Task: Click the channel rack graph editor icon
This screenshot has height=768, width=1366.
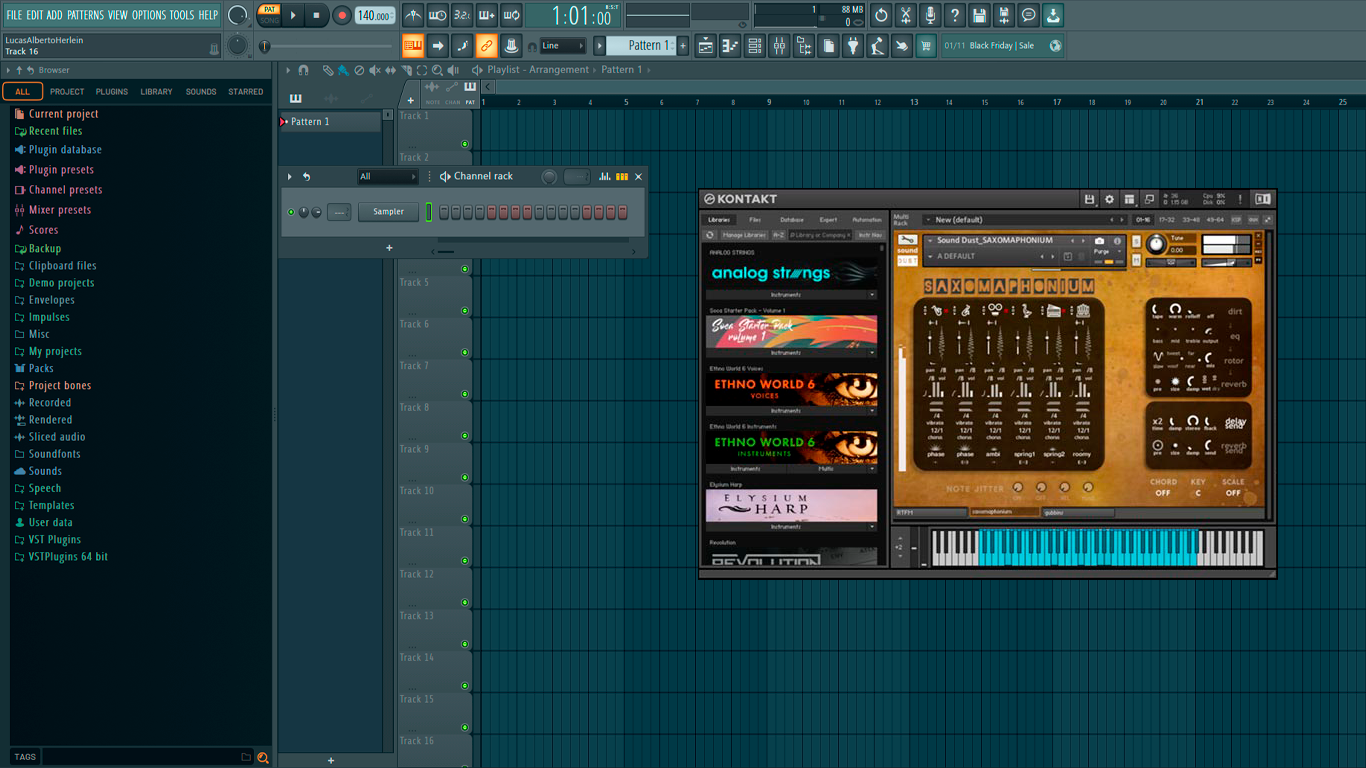Action: tap(605, 177)
